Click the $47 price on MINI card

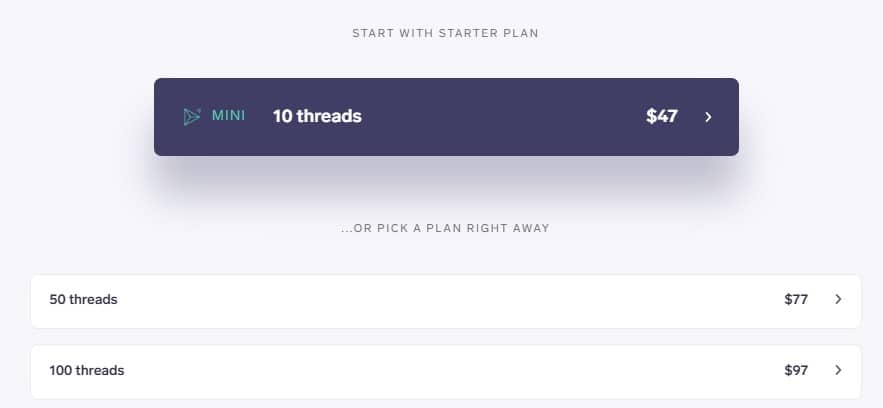pyautogui.click(x=662, y=116)
